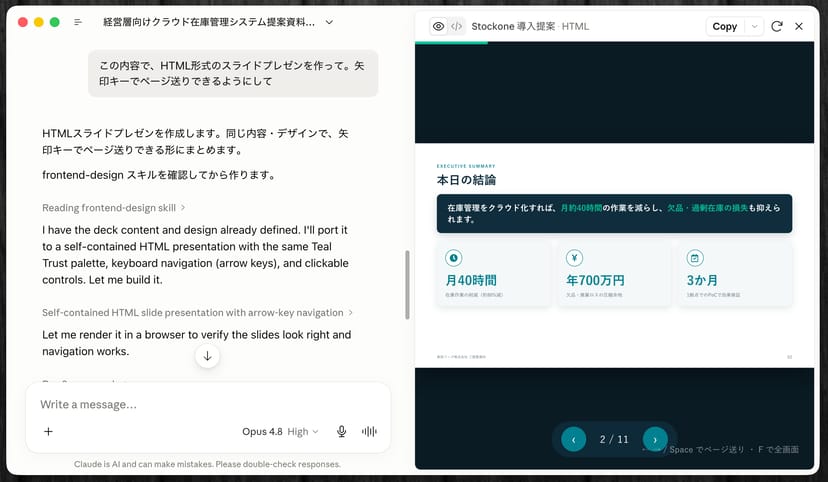Advance to next slide in preview
The height and width of the screenshot is (482, 828).
coord(655,439)
